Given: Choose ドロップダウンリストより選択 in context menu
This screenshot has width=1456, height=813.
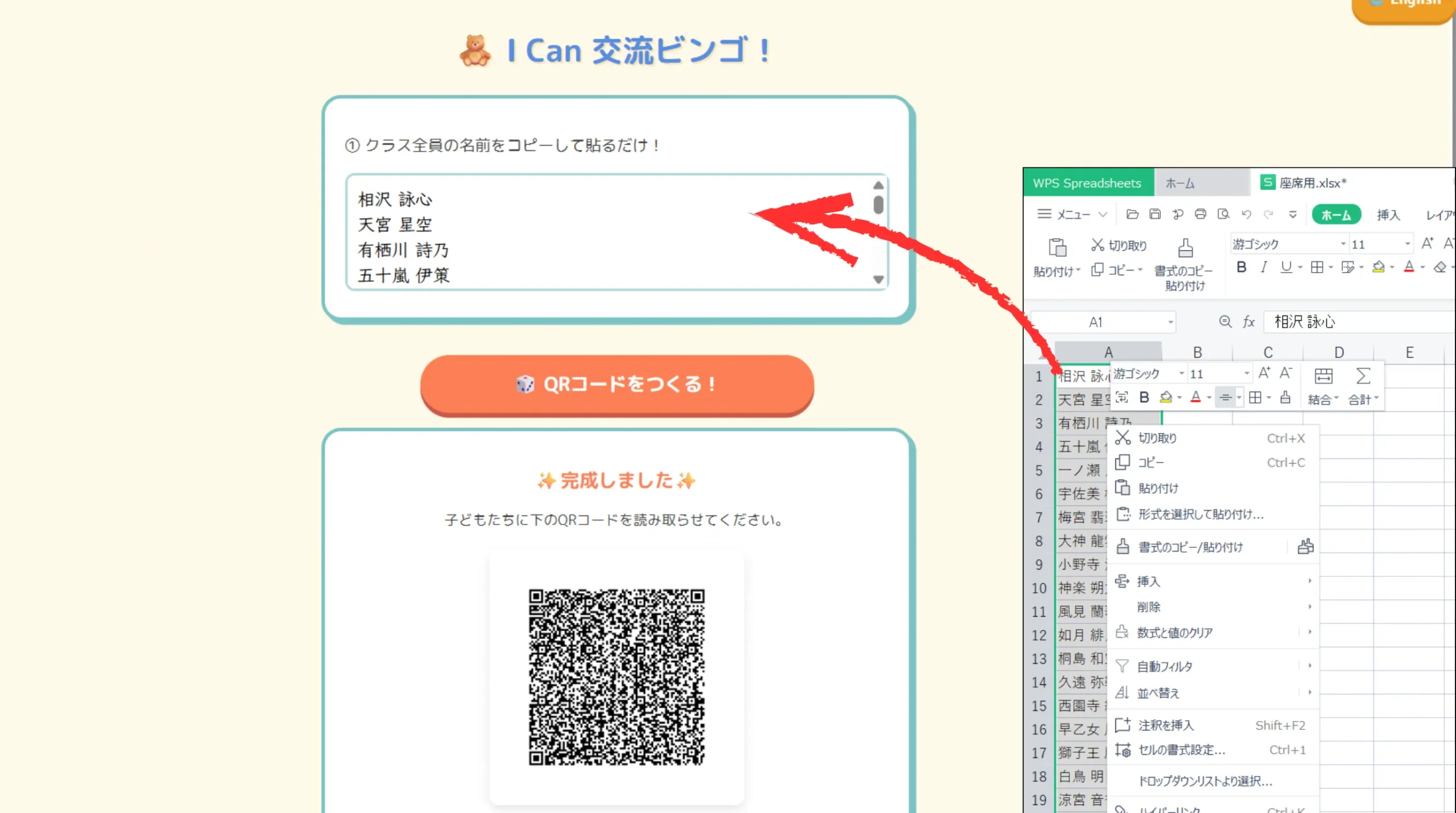Looking at the screenshot, I should click(1213, 781).
